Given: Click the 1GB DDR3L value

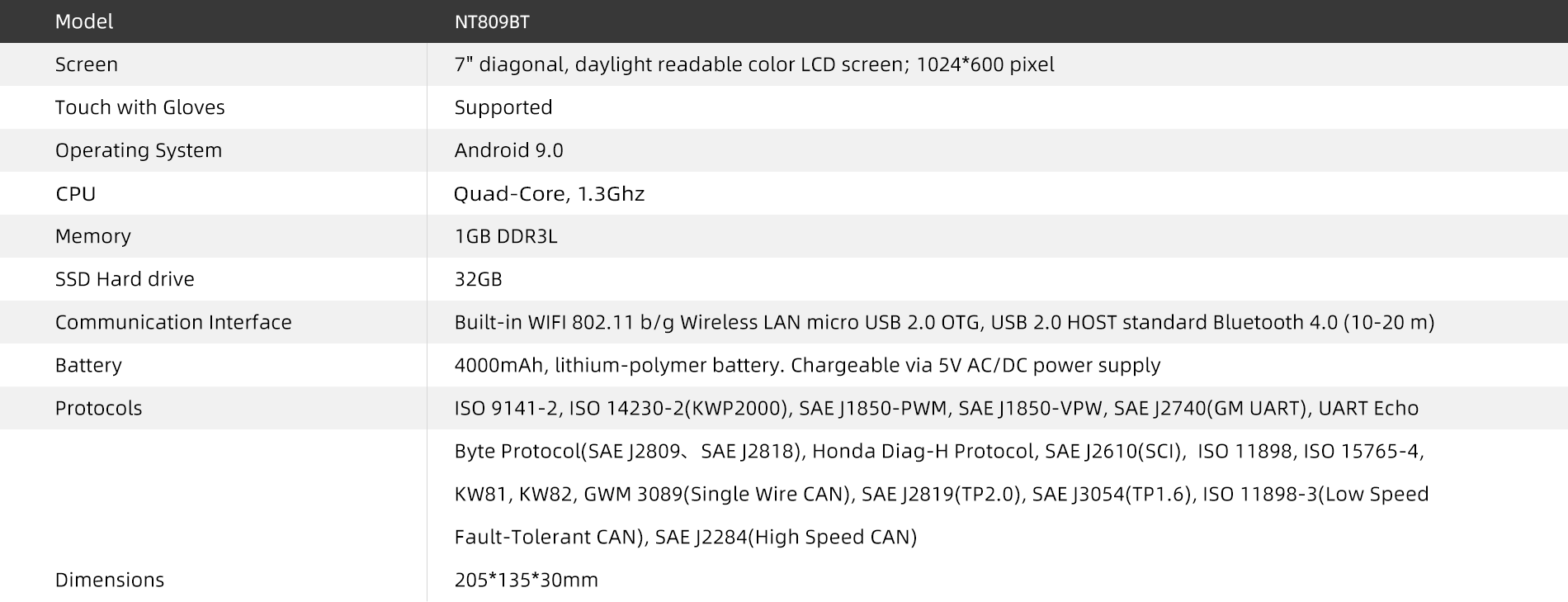Looking at the screenshot, I should click(506, 236).
